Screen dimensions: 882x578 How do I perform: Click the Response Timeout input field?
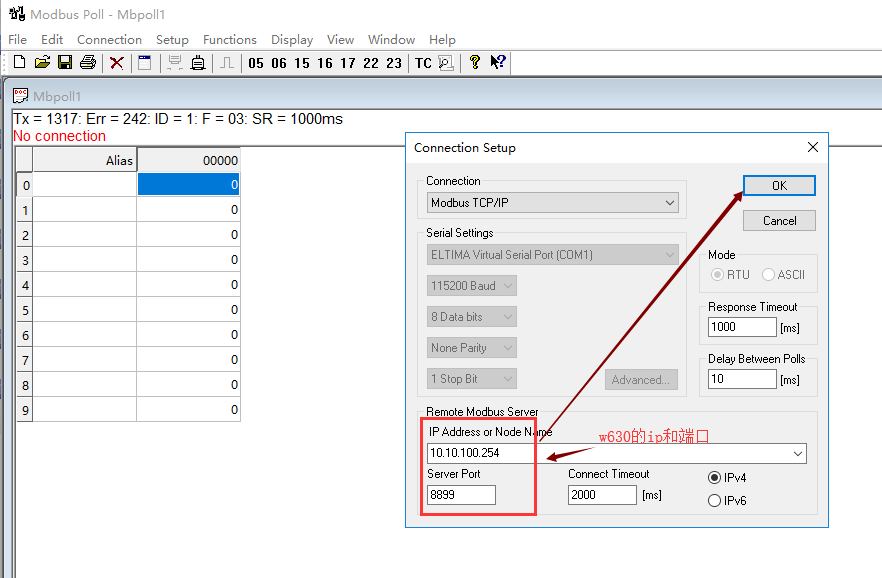(x=741, y=327)
